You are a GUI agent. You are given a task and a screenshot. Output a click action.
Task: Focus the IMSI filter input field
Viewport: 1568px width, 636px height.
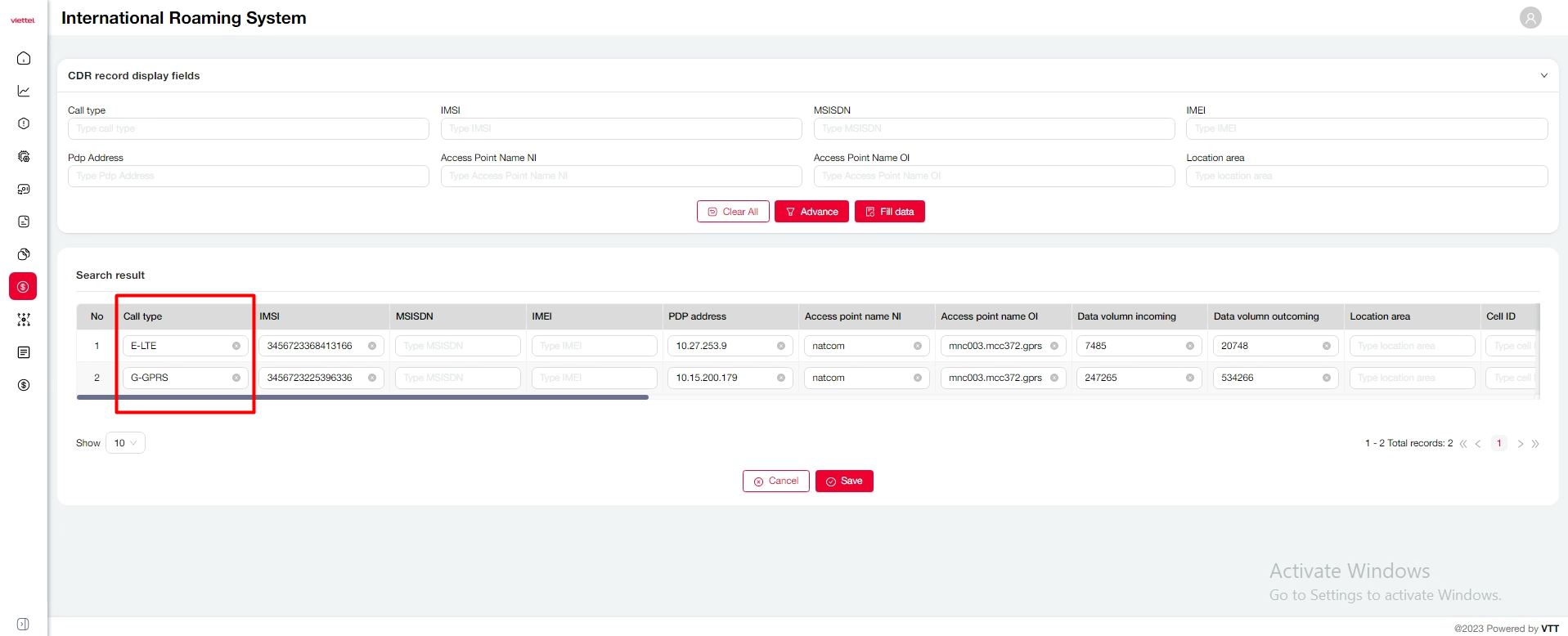click(x=621, y=128)
